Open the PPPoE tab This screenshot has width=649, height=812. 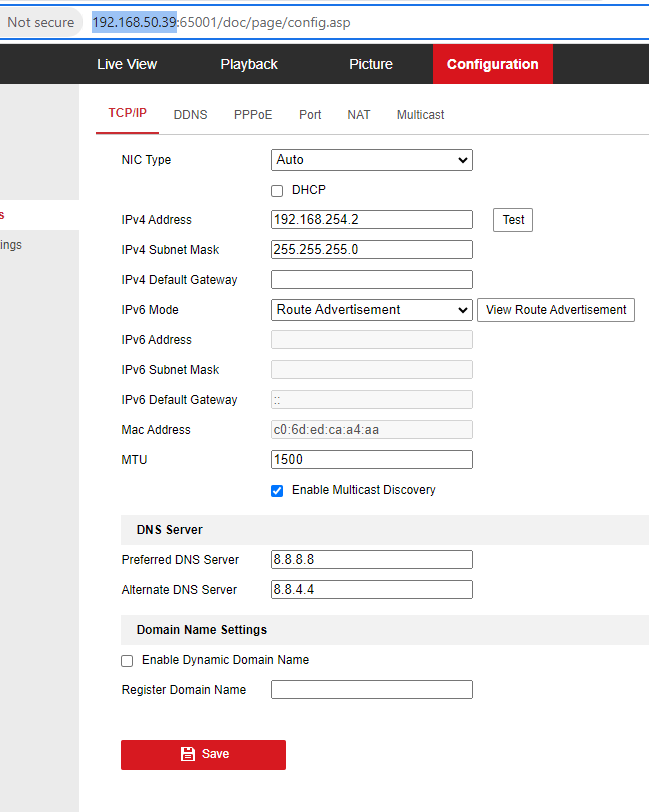[x=253, y=115]
